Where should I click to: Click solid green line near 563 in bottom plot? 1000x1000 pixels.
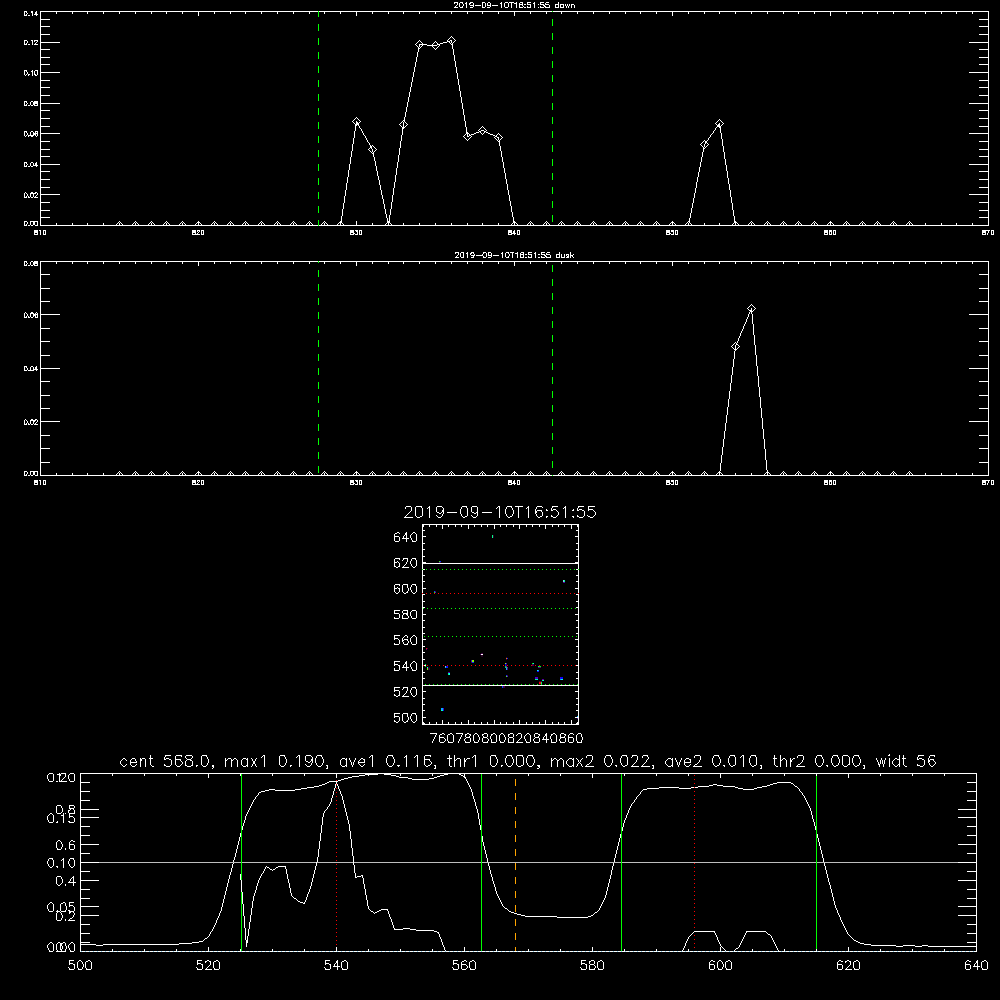point(482,862)
